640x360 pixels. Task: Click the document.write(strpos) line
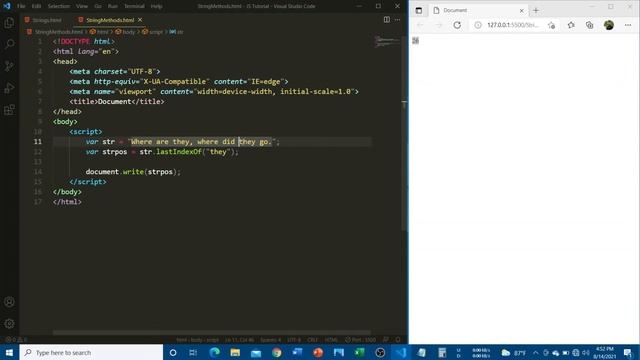point(133,172)
